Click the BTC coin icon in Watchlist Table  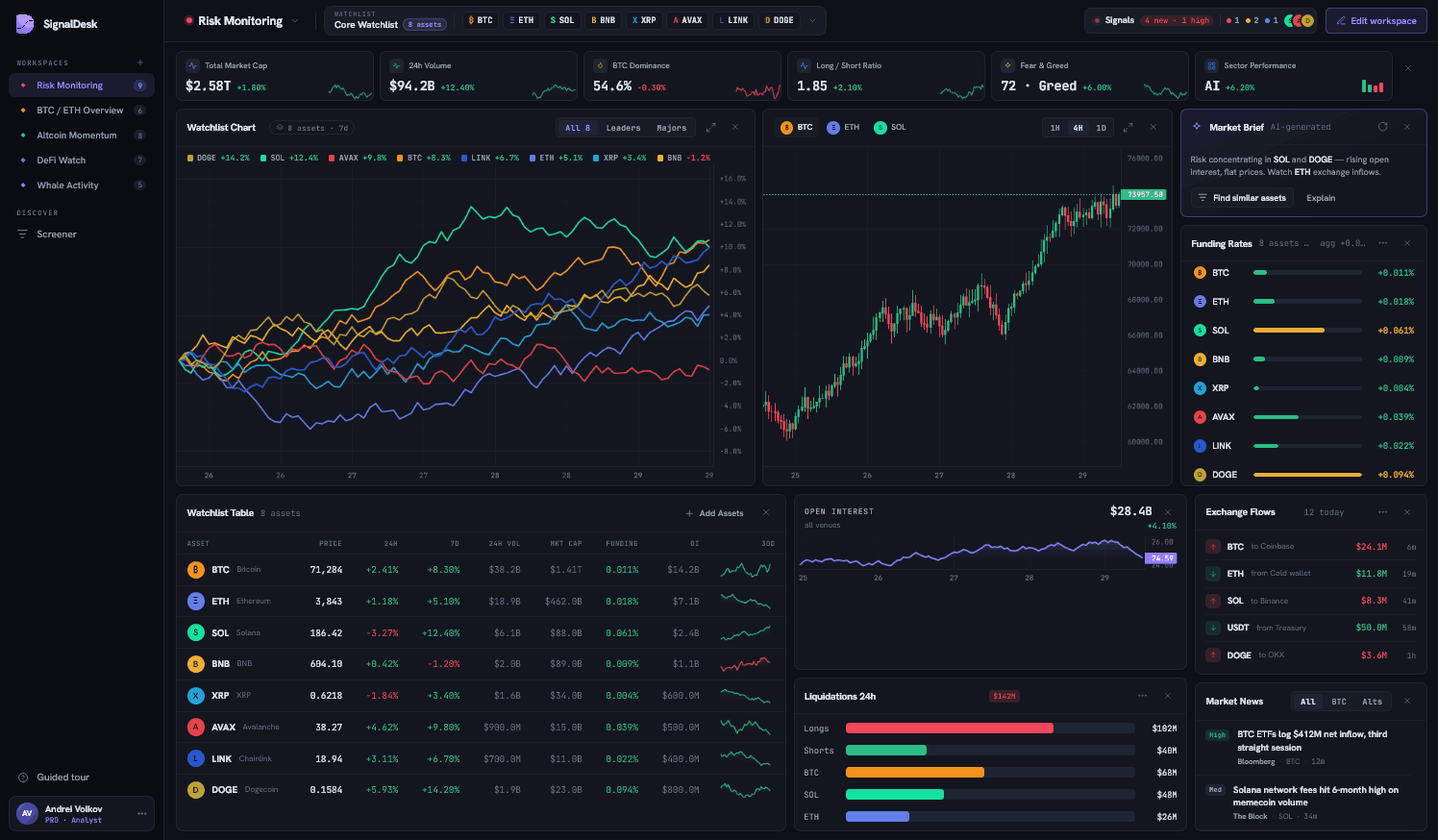click(x=196, y=570)
